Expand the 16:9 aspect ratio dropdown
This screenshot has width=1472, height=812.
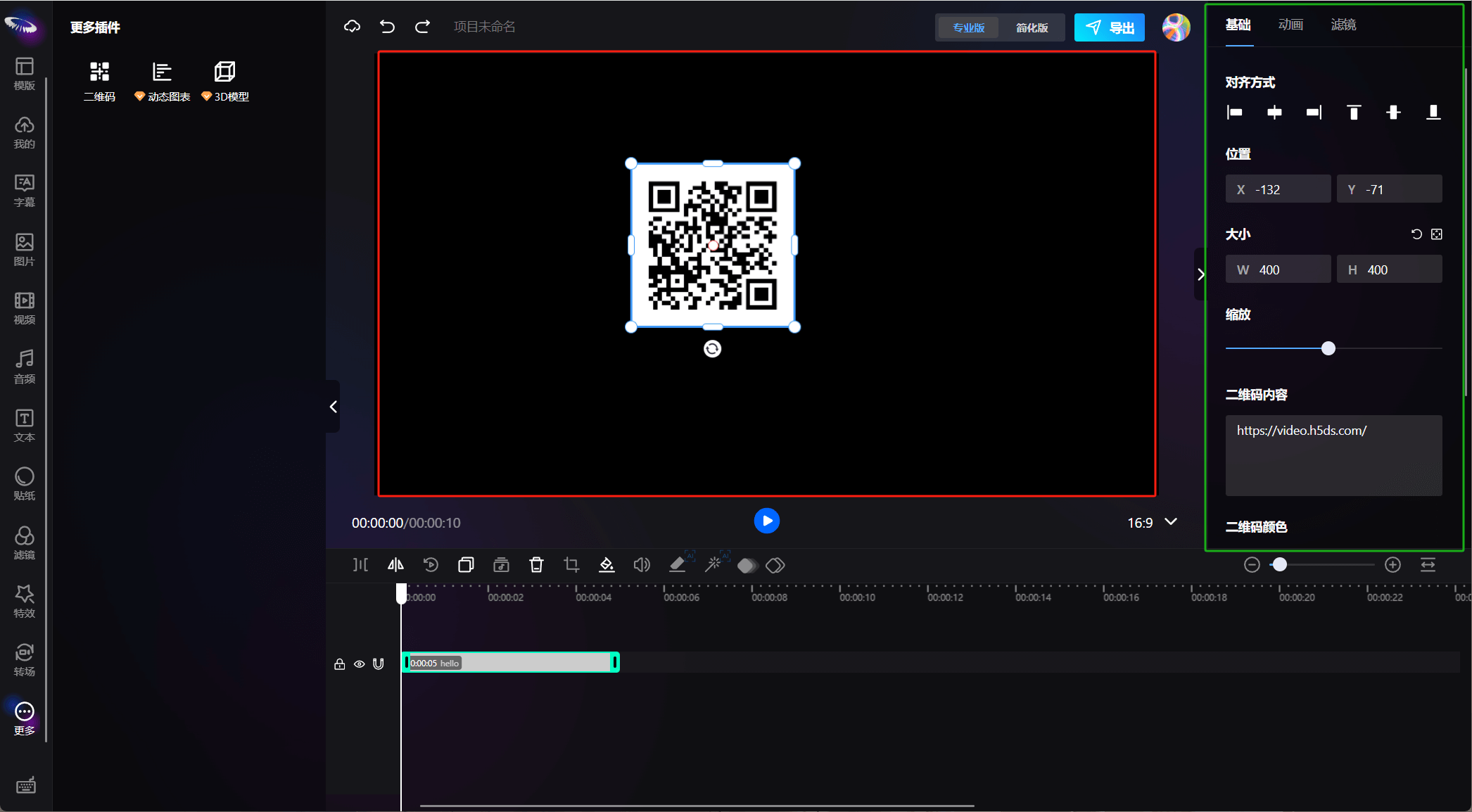coord(1171,522)
